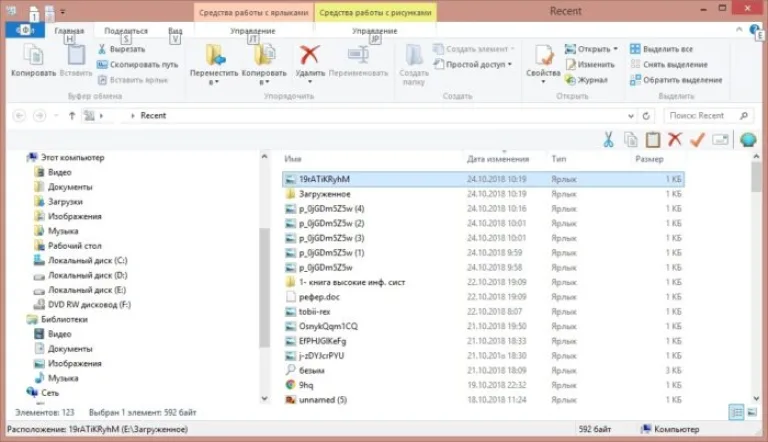Image resolution: width=768 pixels, height=442 pixels.
Task: Sort by Имя column header
Action: (x=292, y=159)
